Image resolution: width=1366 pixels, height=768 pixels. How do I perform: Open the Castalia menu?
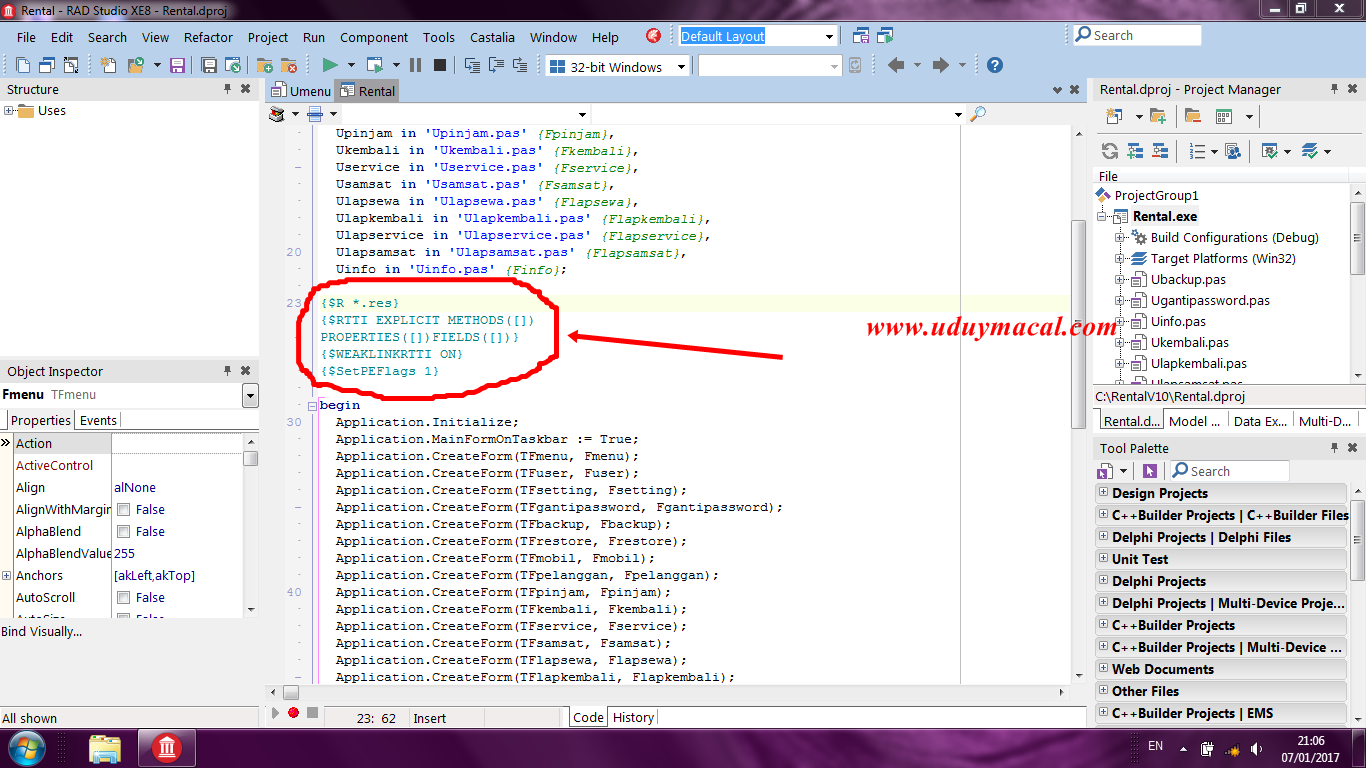[492, 37]
